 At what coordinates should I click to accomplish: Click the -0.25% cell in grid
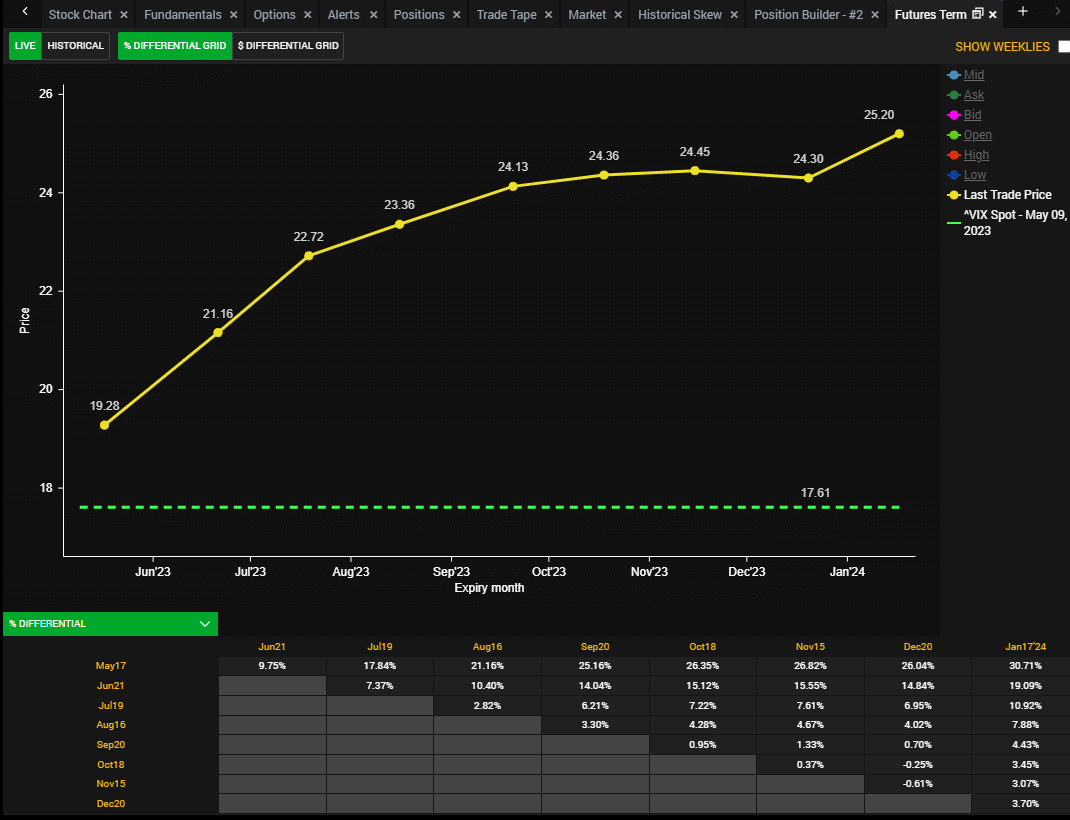coord(918,765)
